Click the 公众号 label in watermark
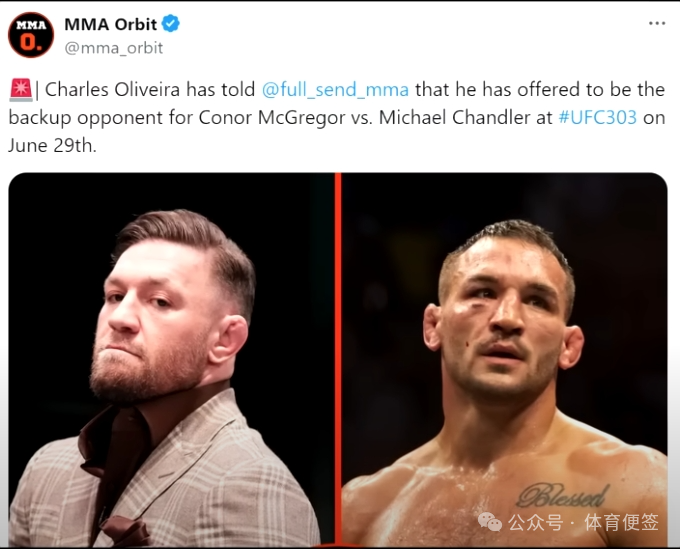 pyautogui.click(x=535, y=522)
